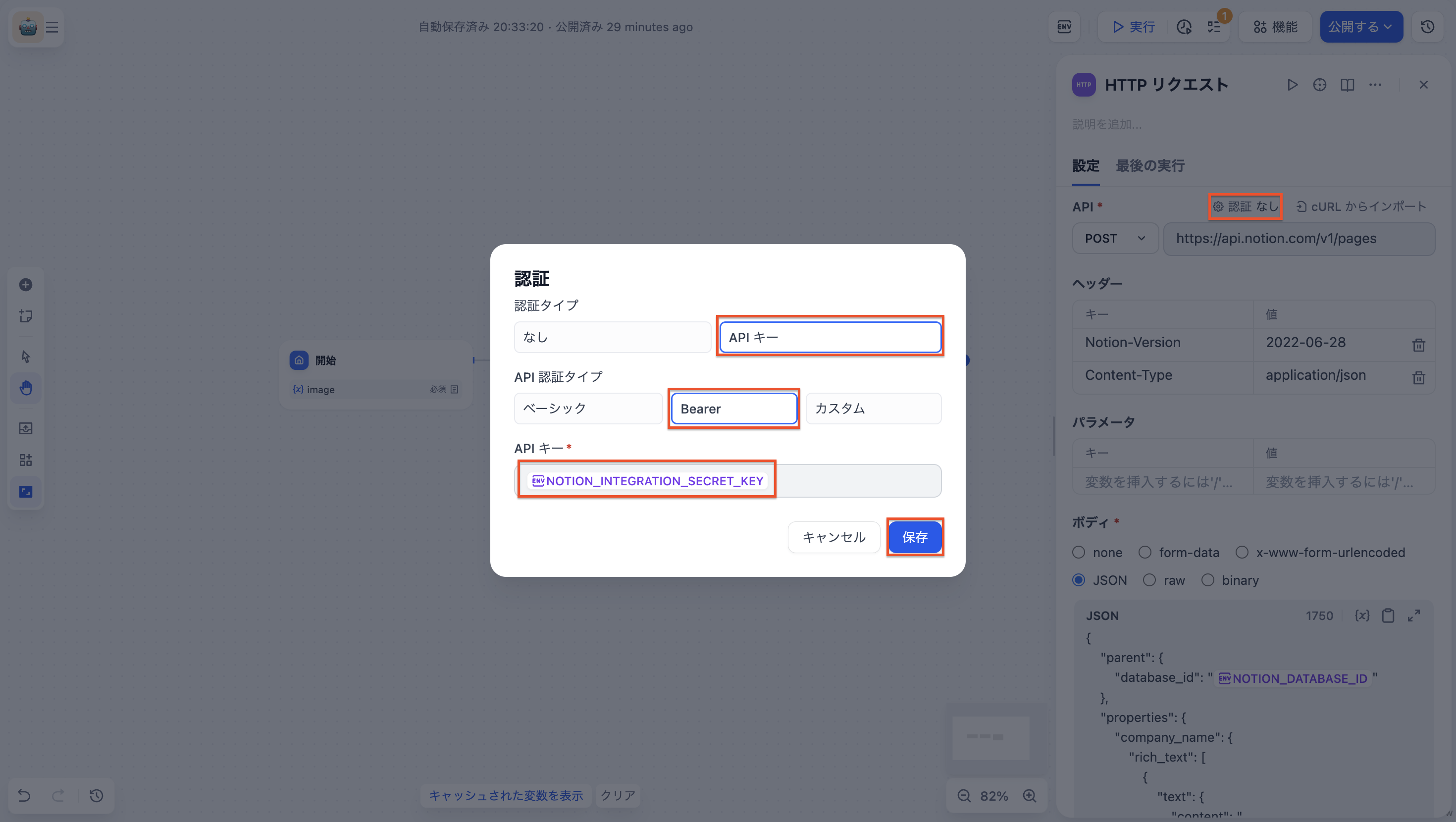
Task: Select the raw body option
Action: tap(1149, 580)
